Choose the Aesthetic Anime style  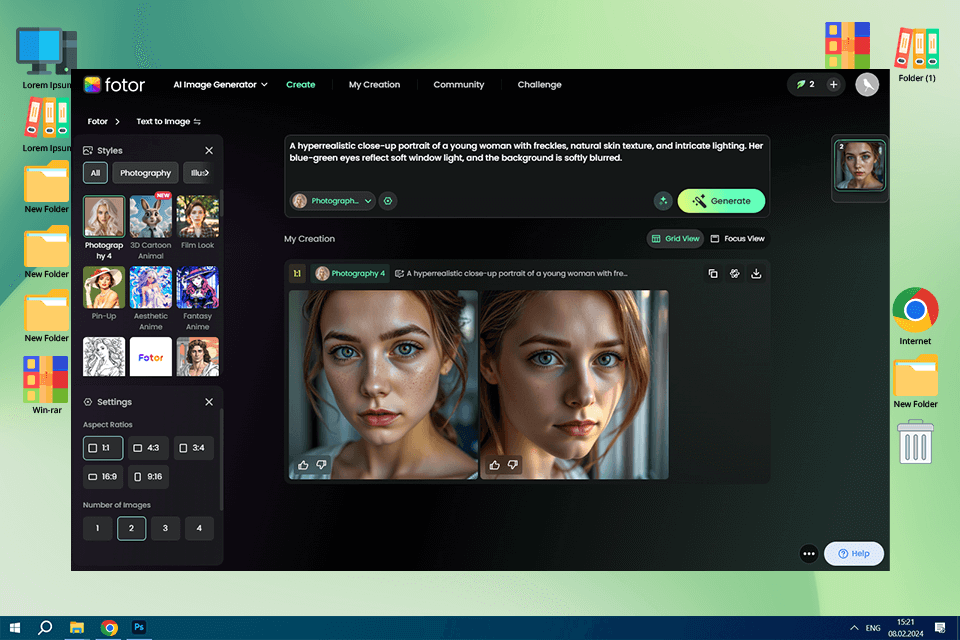pos(151,287)
